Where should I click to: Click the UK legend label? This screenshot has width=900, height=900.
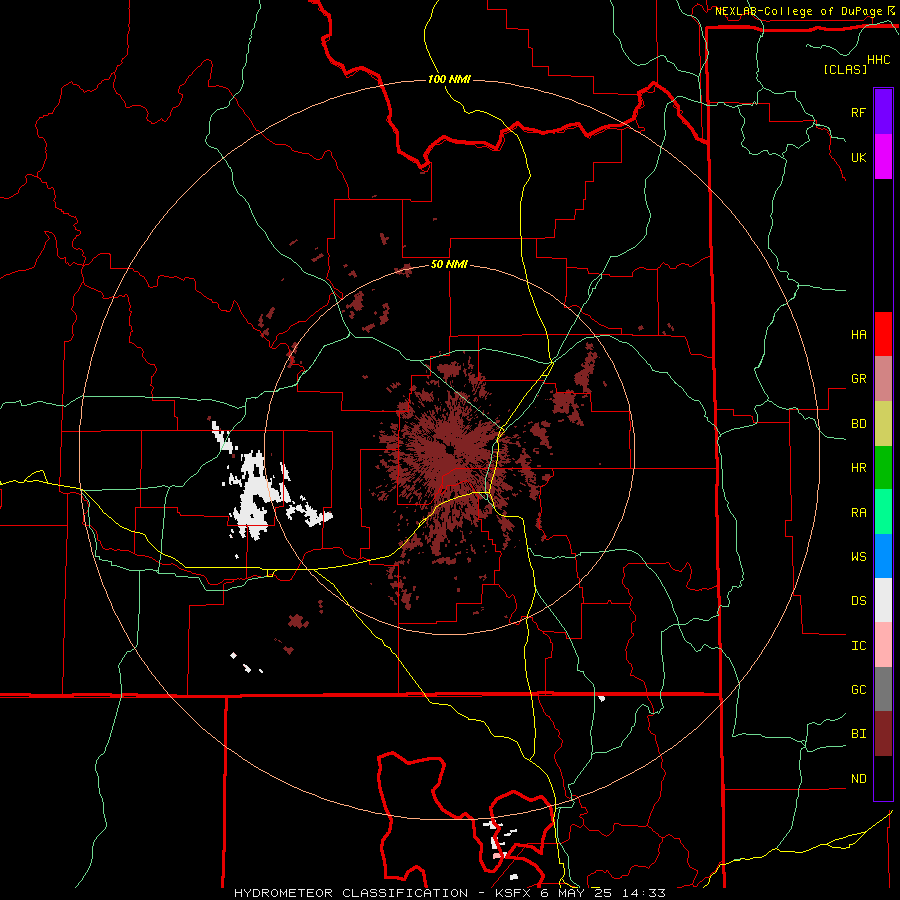click(x=858, y=157)
